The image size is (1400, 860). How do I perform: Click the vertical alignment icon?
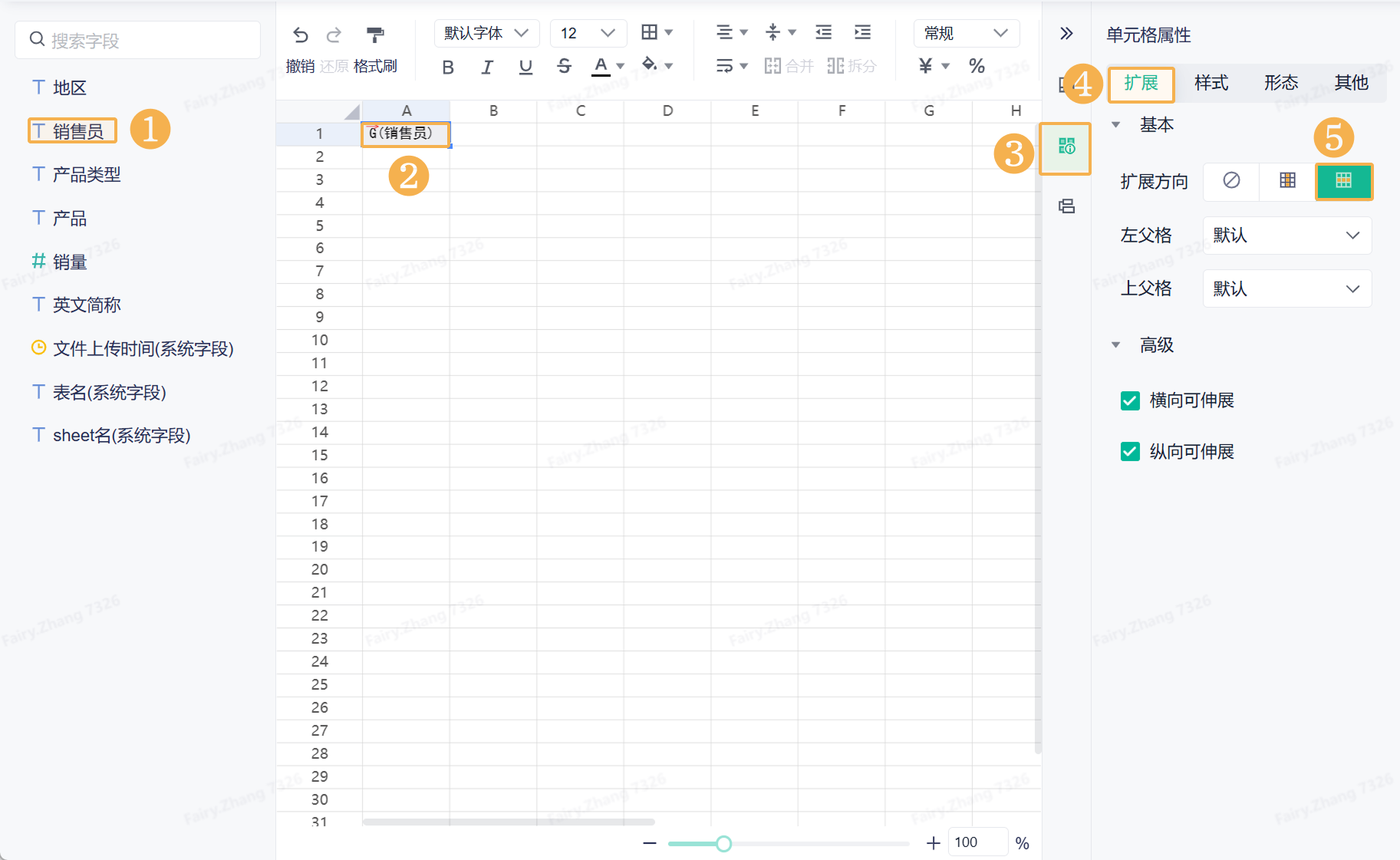click(772, 32)
